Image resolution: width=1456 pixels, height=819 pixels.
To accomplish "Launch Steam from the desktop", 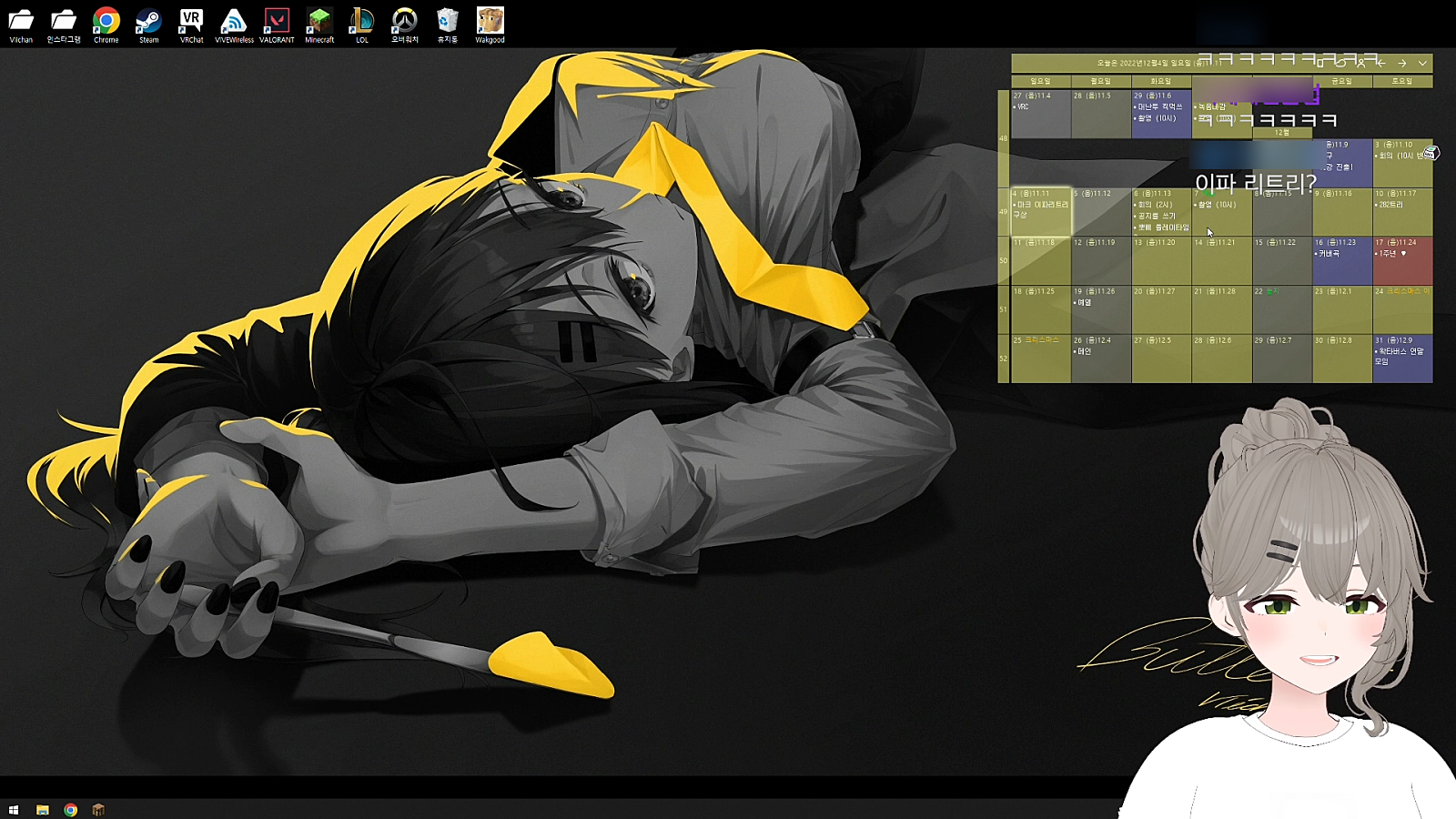I will [x=148, y=25].
